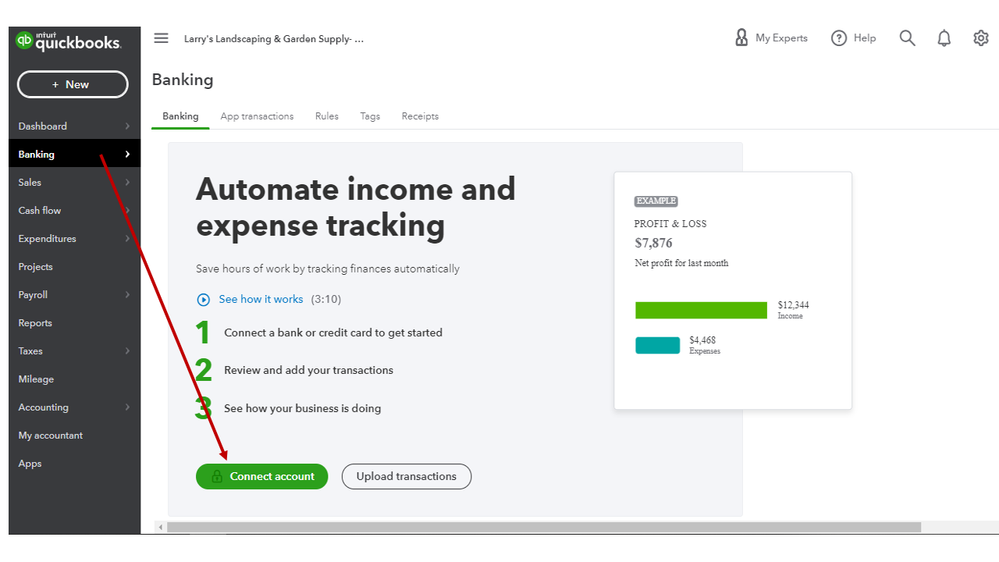Click the teal Expenses bar
This screenshot has height=562, width=999.
[x=658, y=345]
